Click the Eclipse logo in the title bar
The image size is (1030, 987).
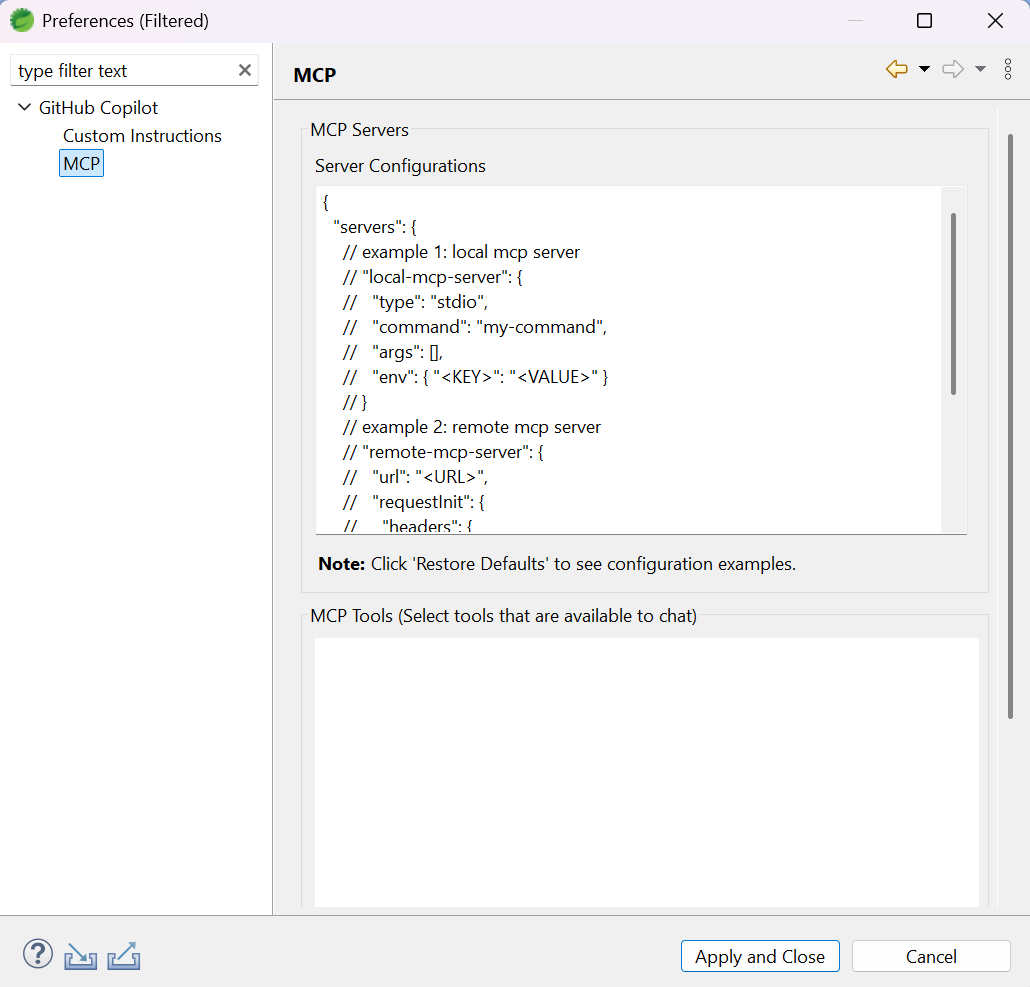pos(21,20)
